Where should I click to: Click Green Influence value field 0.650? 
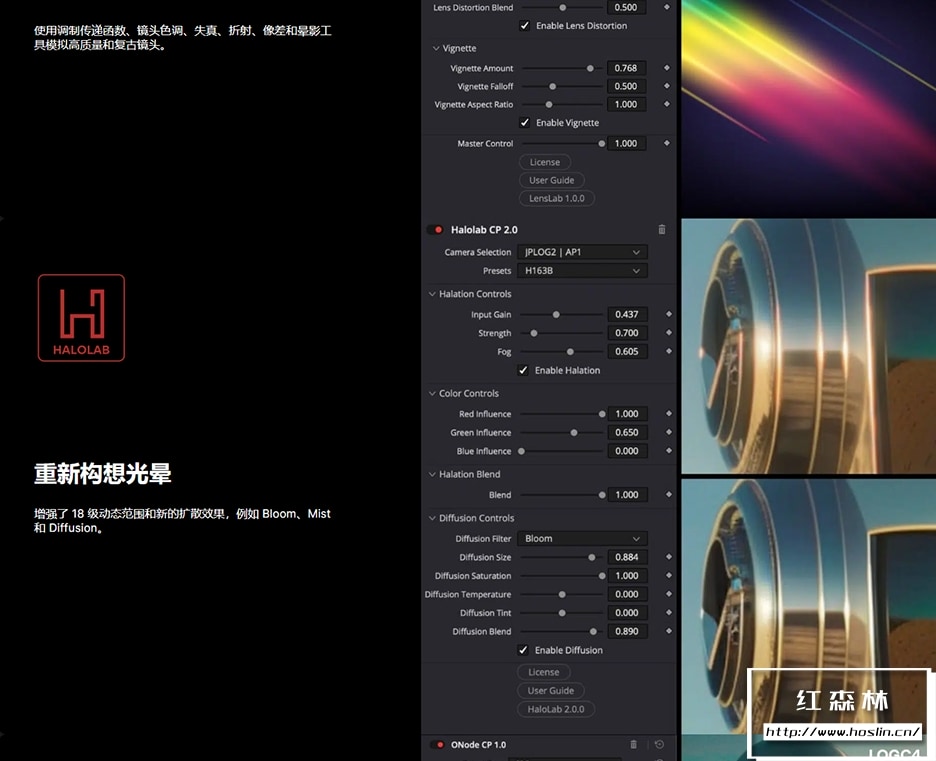(627, 432)
